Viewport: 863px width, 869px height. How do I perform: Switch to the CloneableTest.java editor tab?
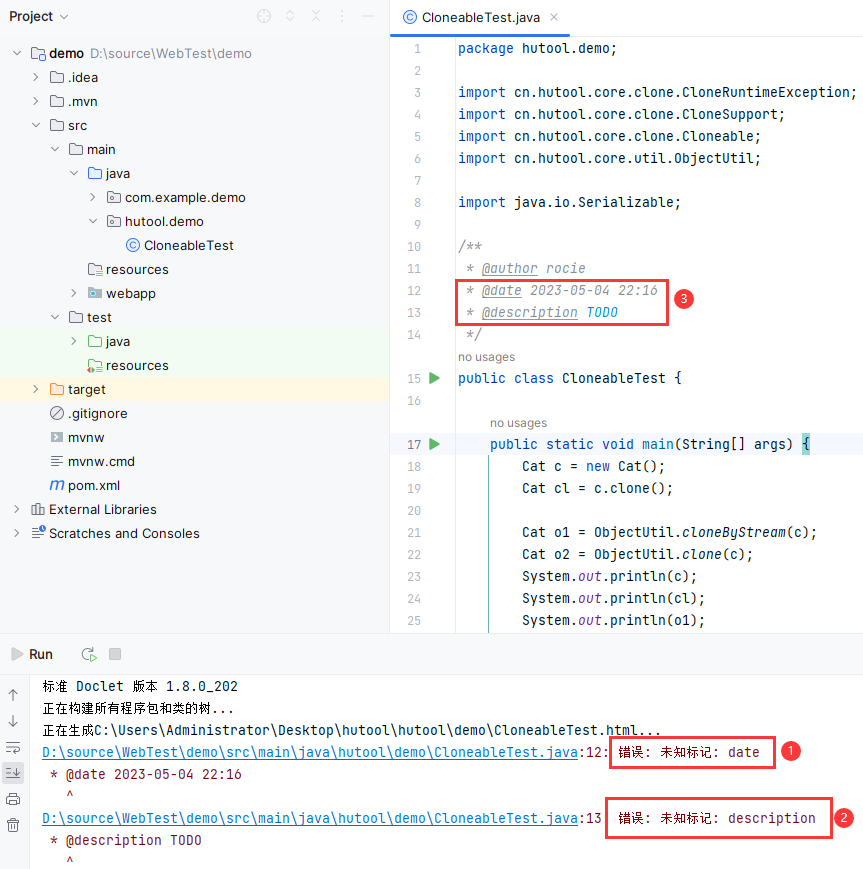tap(479, 16)
